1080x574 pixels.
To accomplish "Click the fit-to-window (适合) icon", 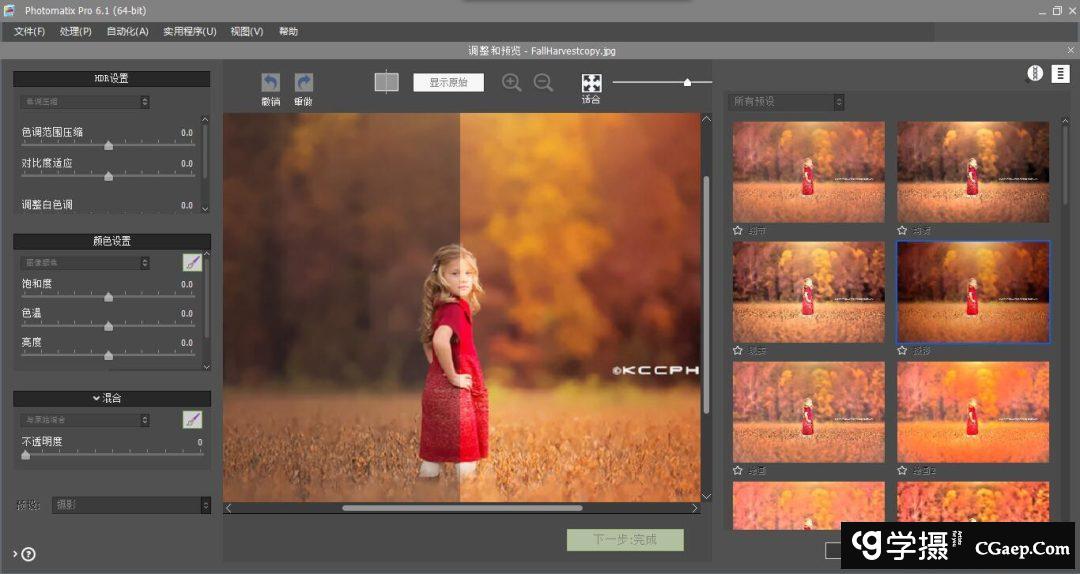I will pyautogui.click(x=591, y=83).
